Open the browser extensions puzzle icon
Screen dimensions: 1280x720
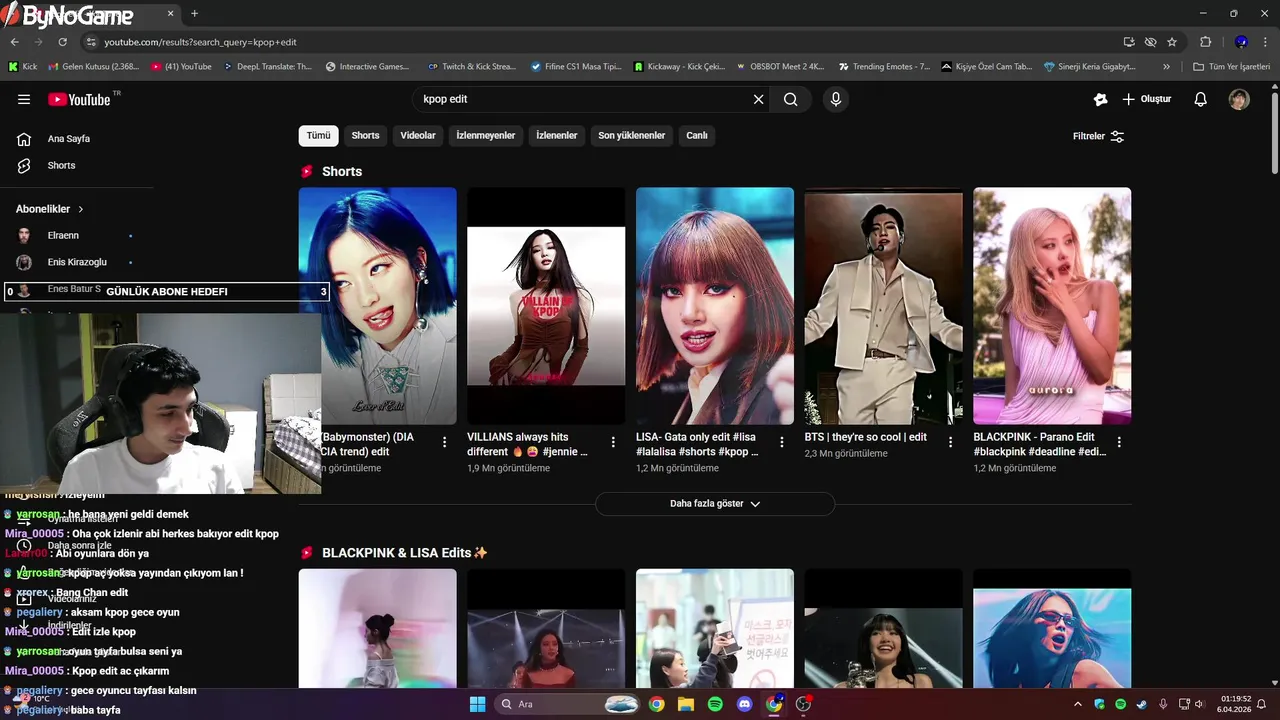pyautogui.click(x=1205, y=42)
